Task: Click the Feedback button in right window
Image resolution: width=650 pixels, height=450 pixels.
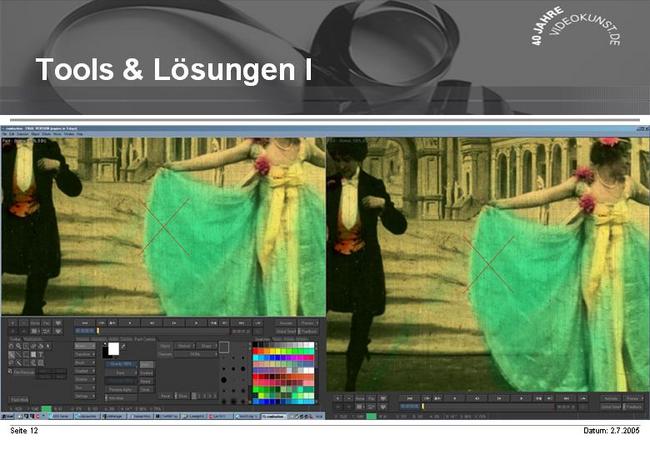Action: (x=634, y=407)
